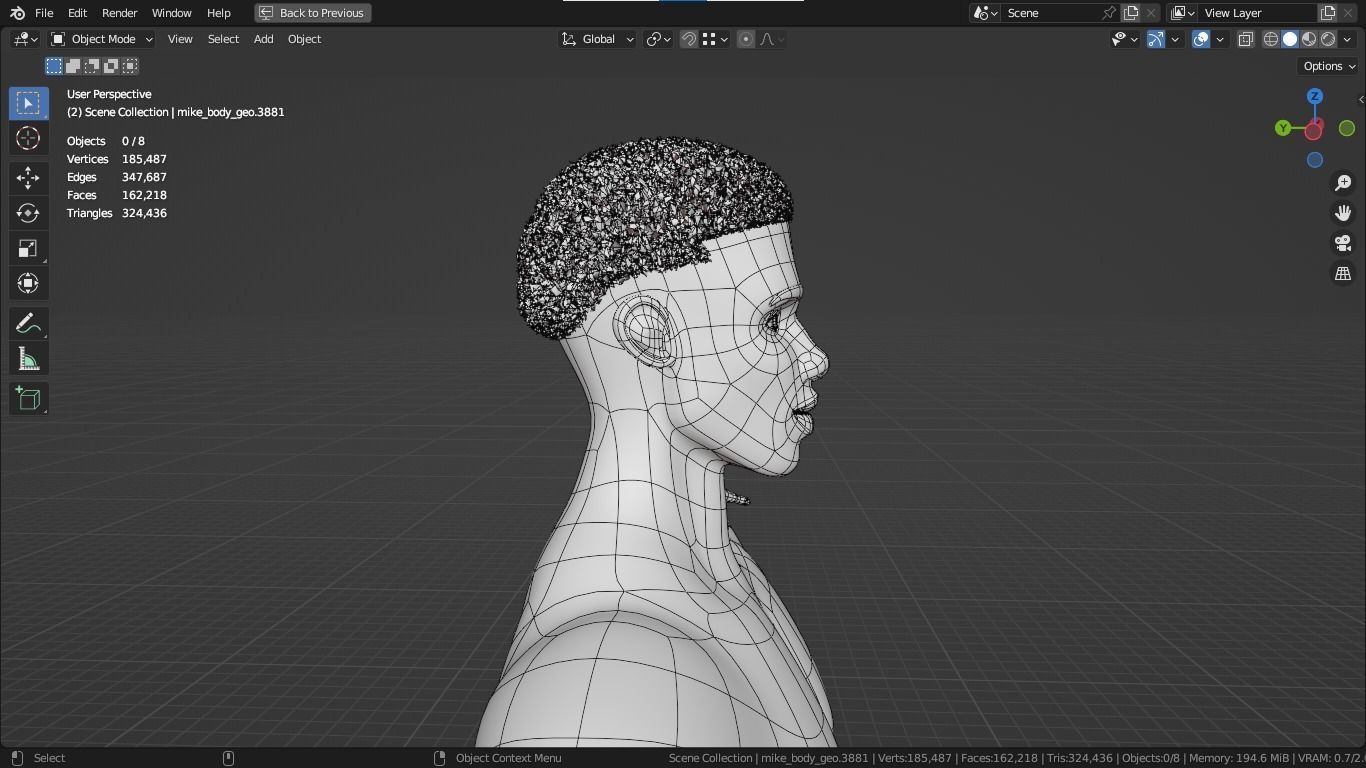Viewport: 1366px width, 768px height.
Task: Activate the Select Box tool
Action: pyautogui.click(x=28, y=103)
